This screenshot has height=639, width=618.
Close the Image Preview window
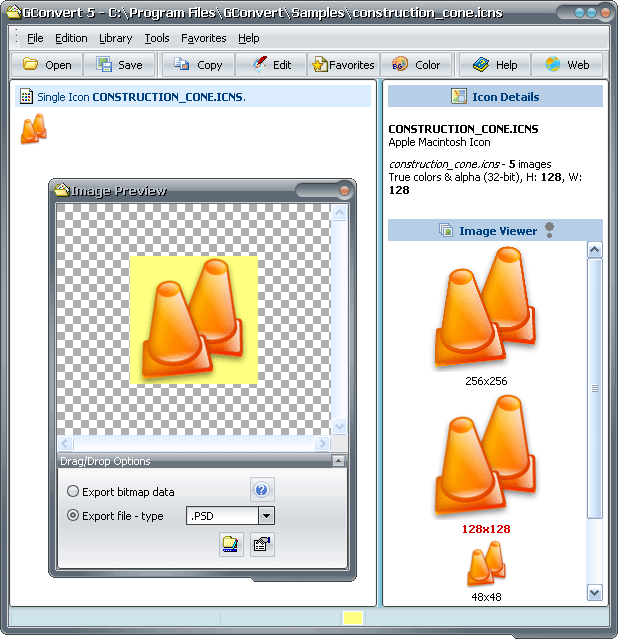tap(344, 190)
